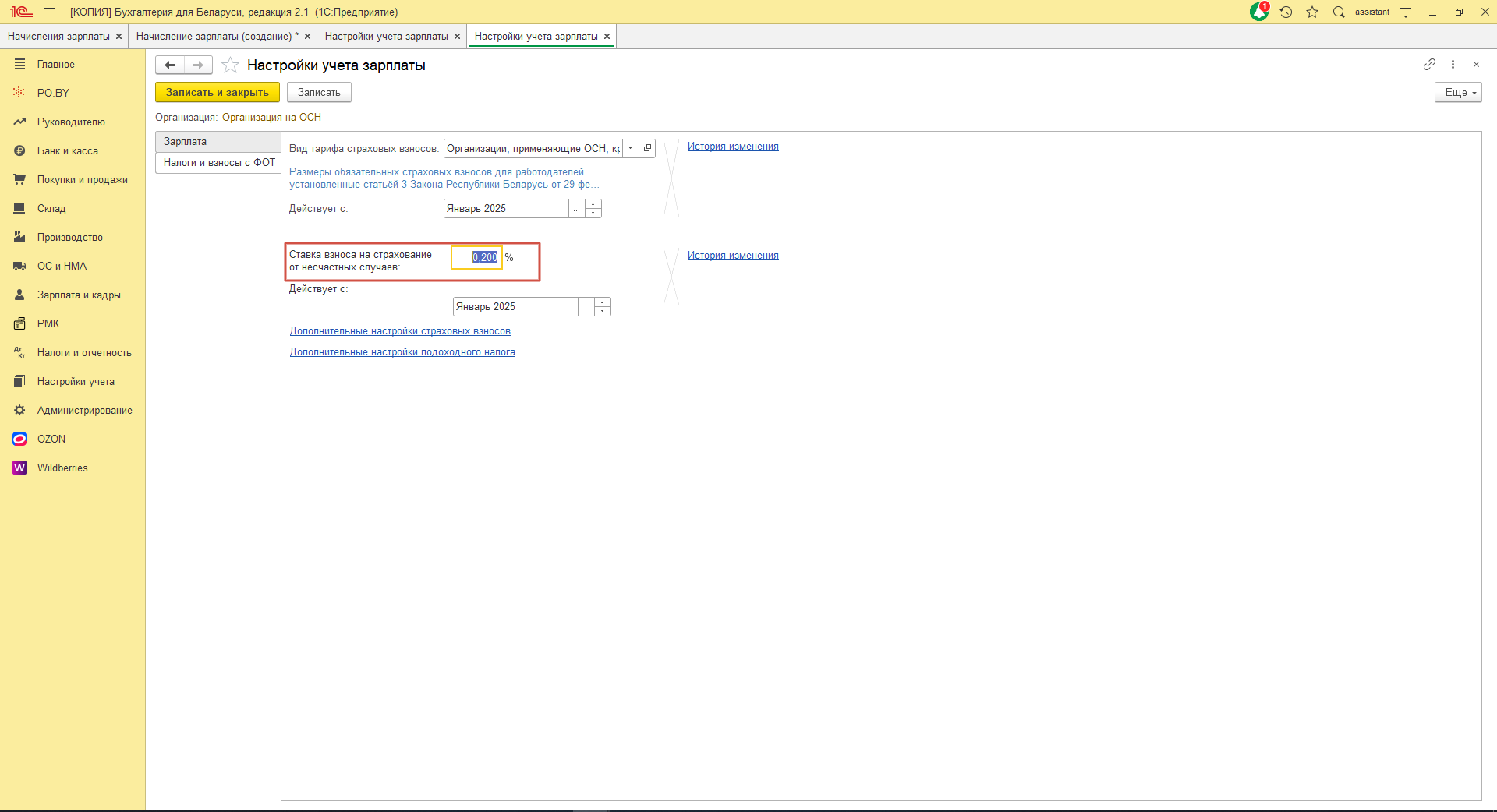Copy link to this form via chain icon
The image size is (1497, 812).
tap(1429, 65)
